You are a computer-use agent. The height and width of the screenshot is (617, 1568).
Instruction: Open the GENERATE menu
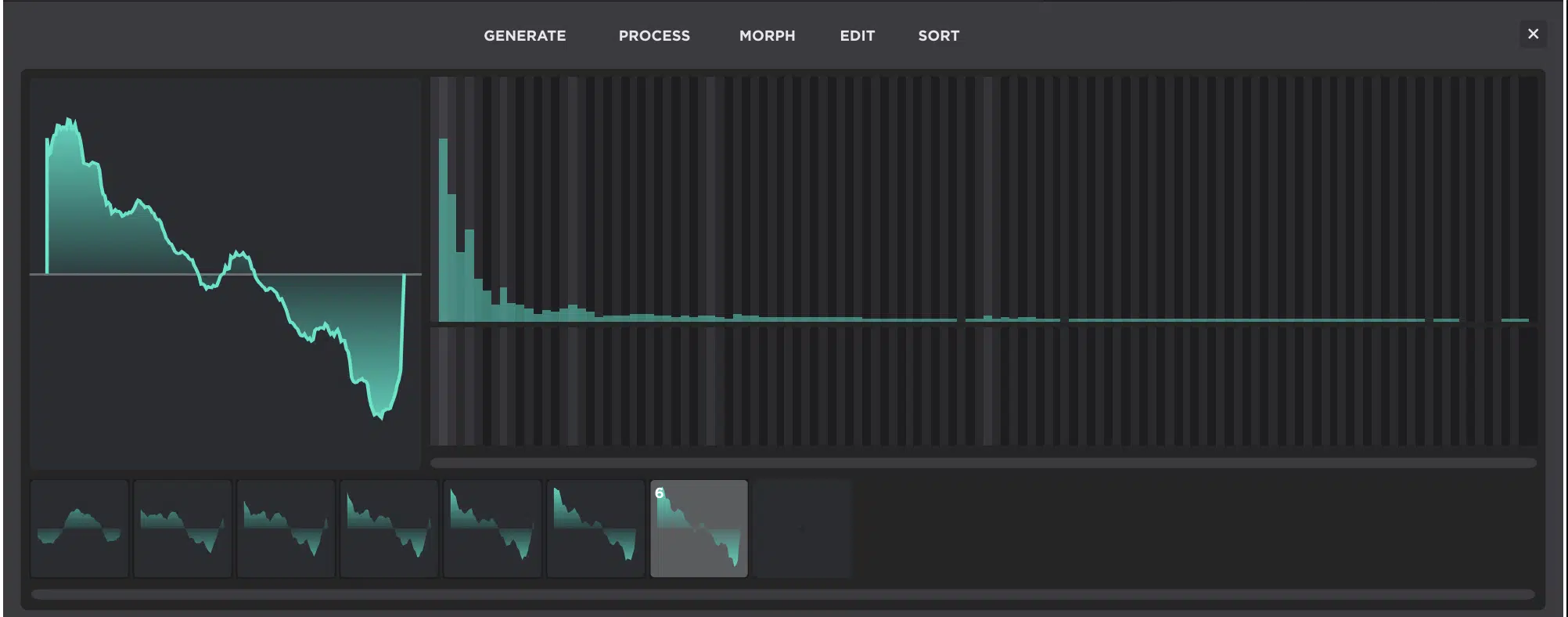[x=524, y=36]
